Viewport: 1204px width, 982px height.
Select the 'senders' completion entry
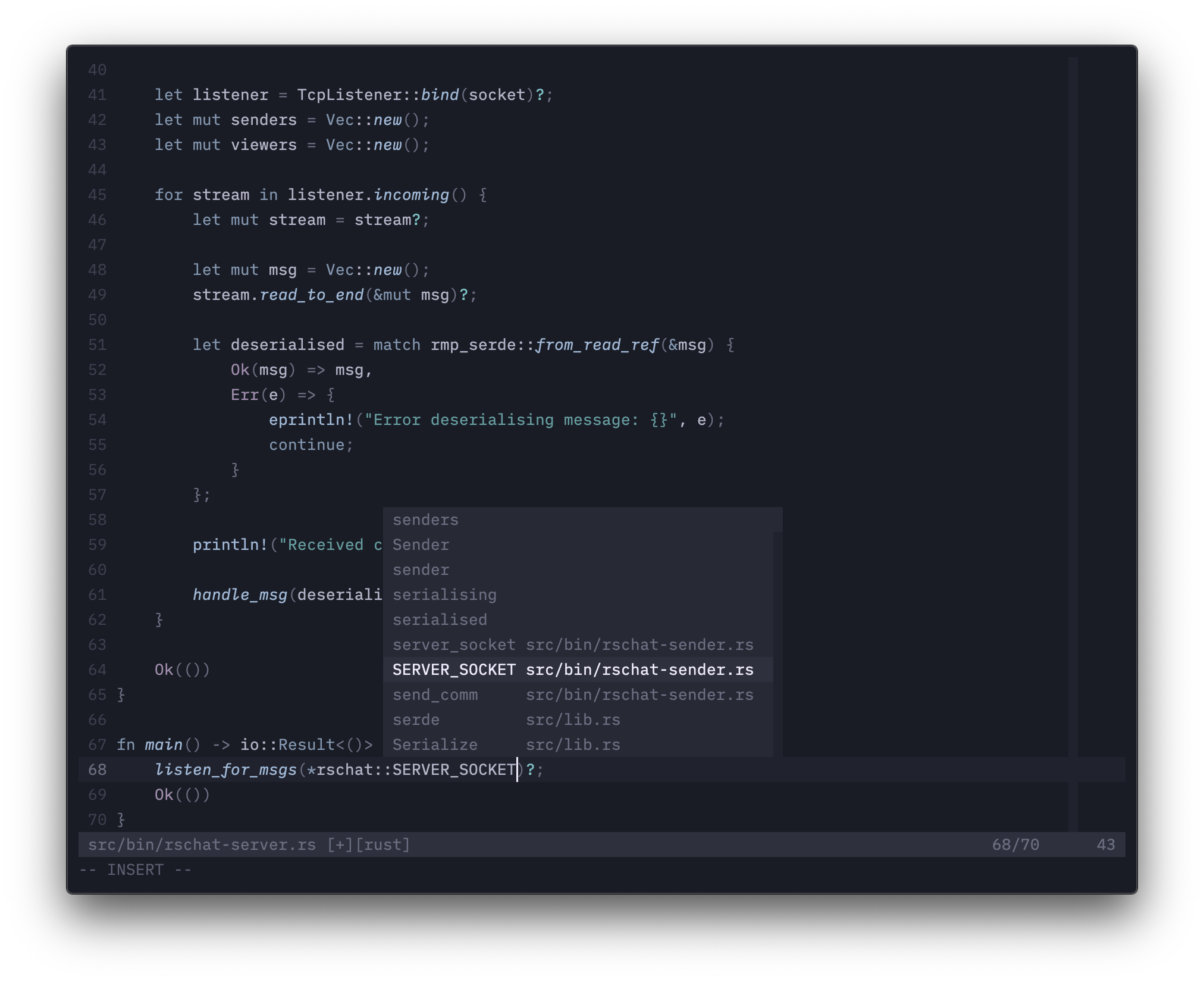tap(425, 520)
